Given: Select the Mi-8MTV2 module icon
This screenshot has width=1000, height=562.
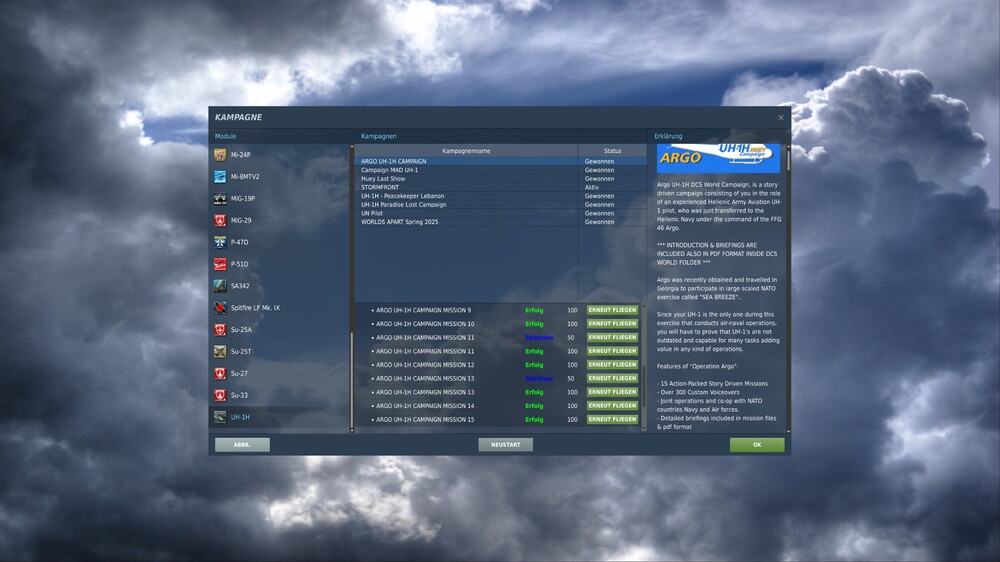Looking at the screenshot, I should click(220, 177).
